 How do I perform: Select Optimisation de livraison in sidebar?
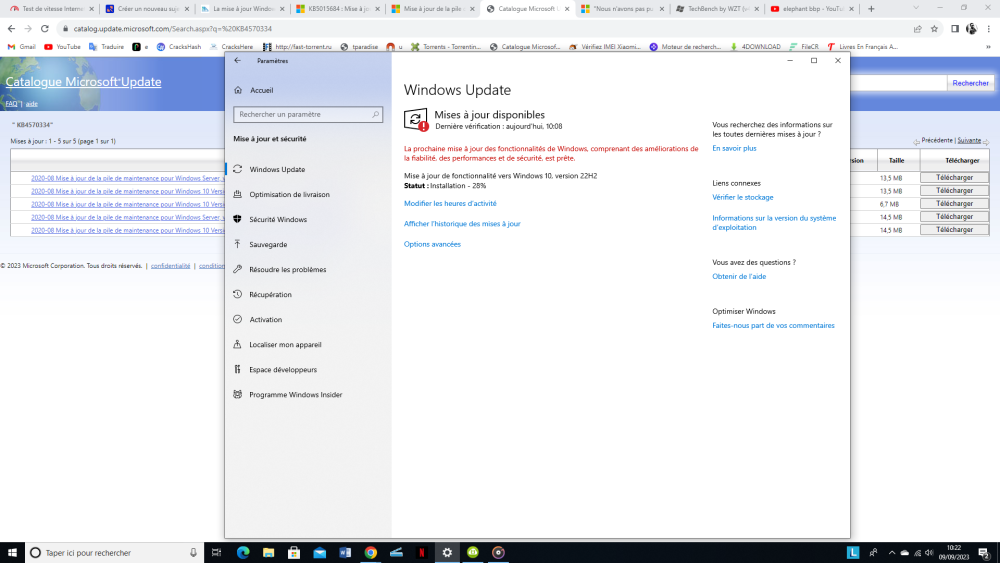click(x=289, y=194)
